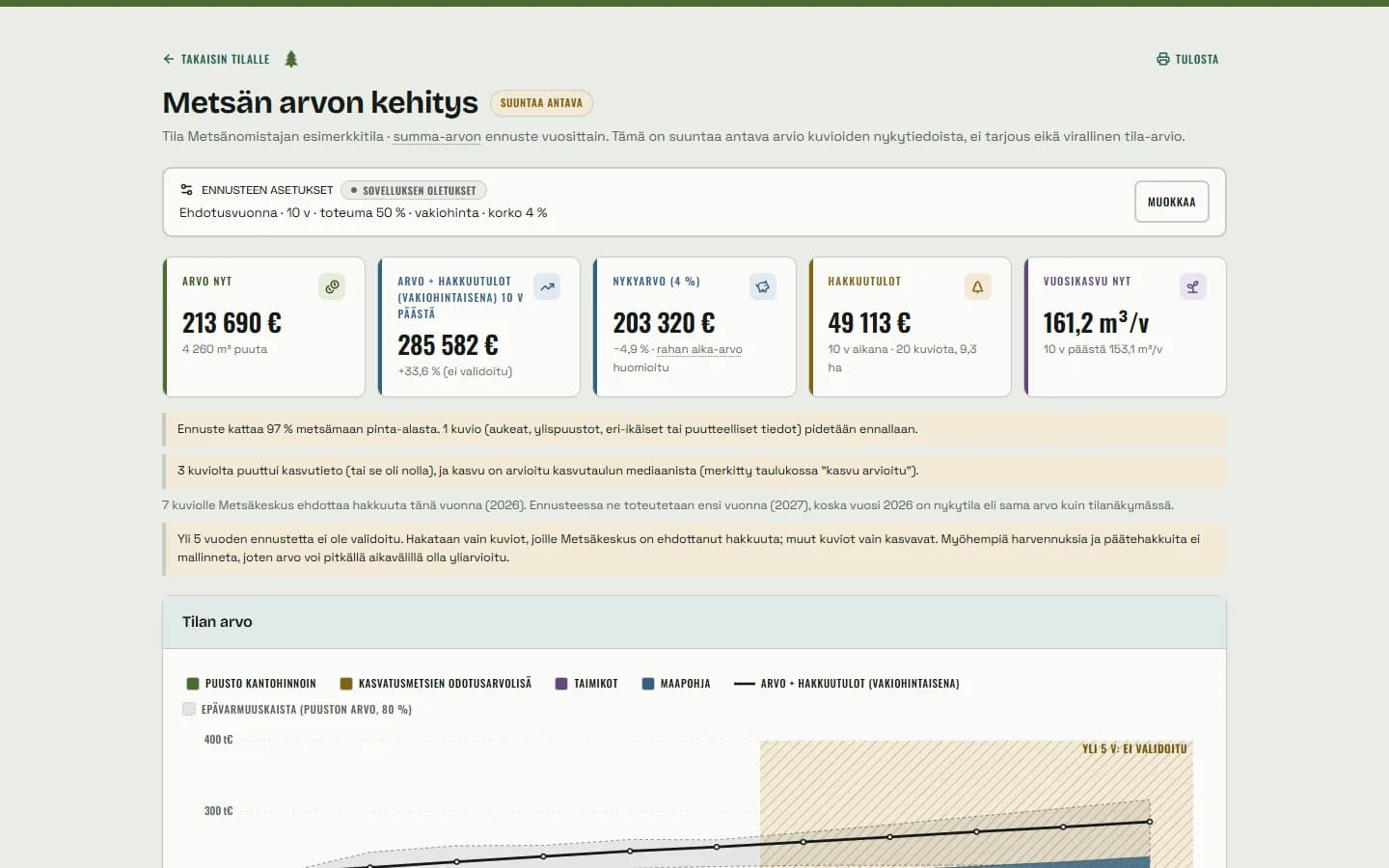Click the 285 582 € value
Image resolution: width=1389 pixels, height=868 pixels.
448,344
